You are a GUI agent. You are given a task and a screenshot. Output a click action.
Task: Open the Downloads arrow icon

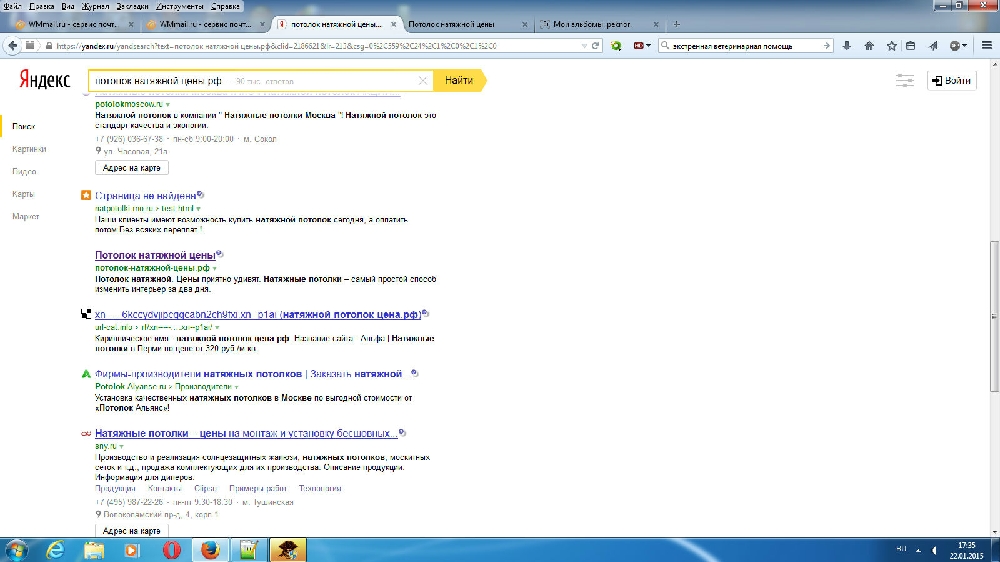click(x=847, y=46)
